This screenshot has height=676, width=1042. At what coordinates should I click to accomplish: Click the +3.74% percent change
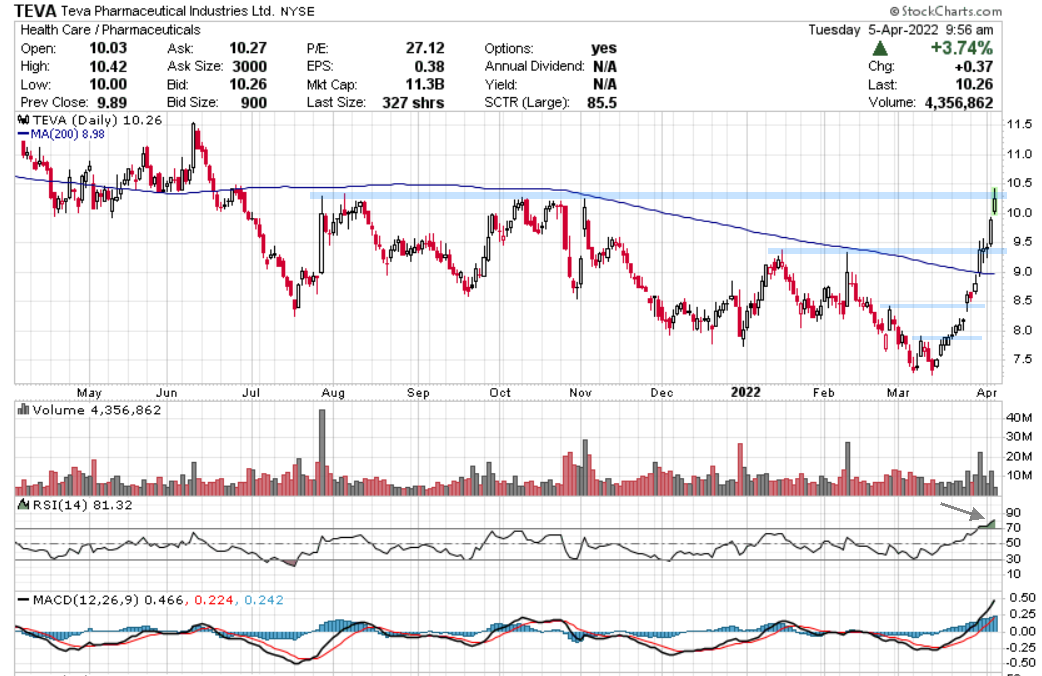(962, 48)
